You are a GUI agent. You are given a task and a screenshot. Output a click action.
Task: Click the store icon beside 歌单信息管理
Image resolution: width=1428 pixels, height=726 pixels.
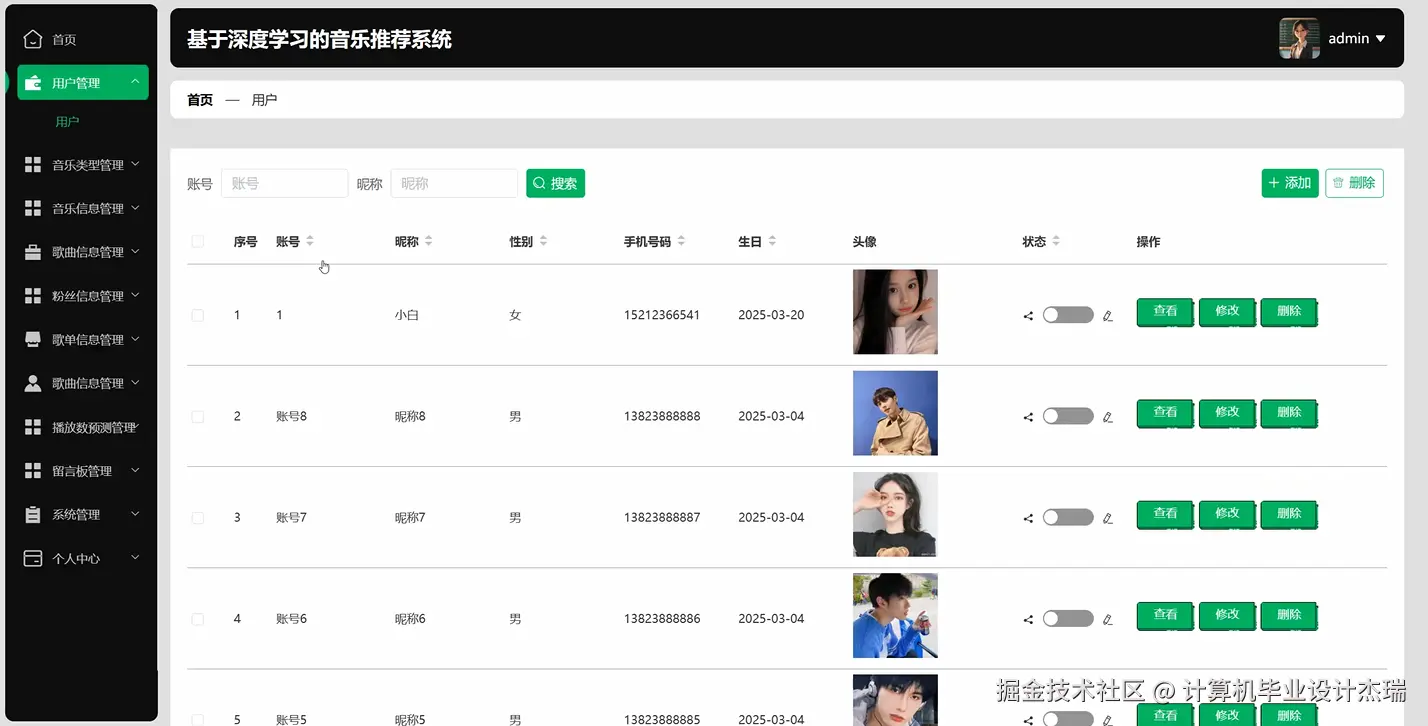point(33,339)
